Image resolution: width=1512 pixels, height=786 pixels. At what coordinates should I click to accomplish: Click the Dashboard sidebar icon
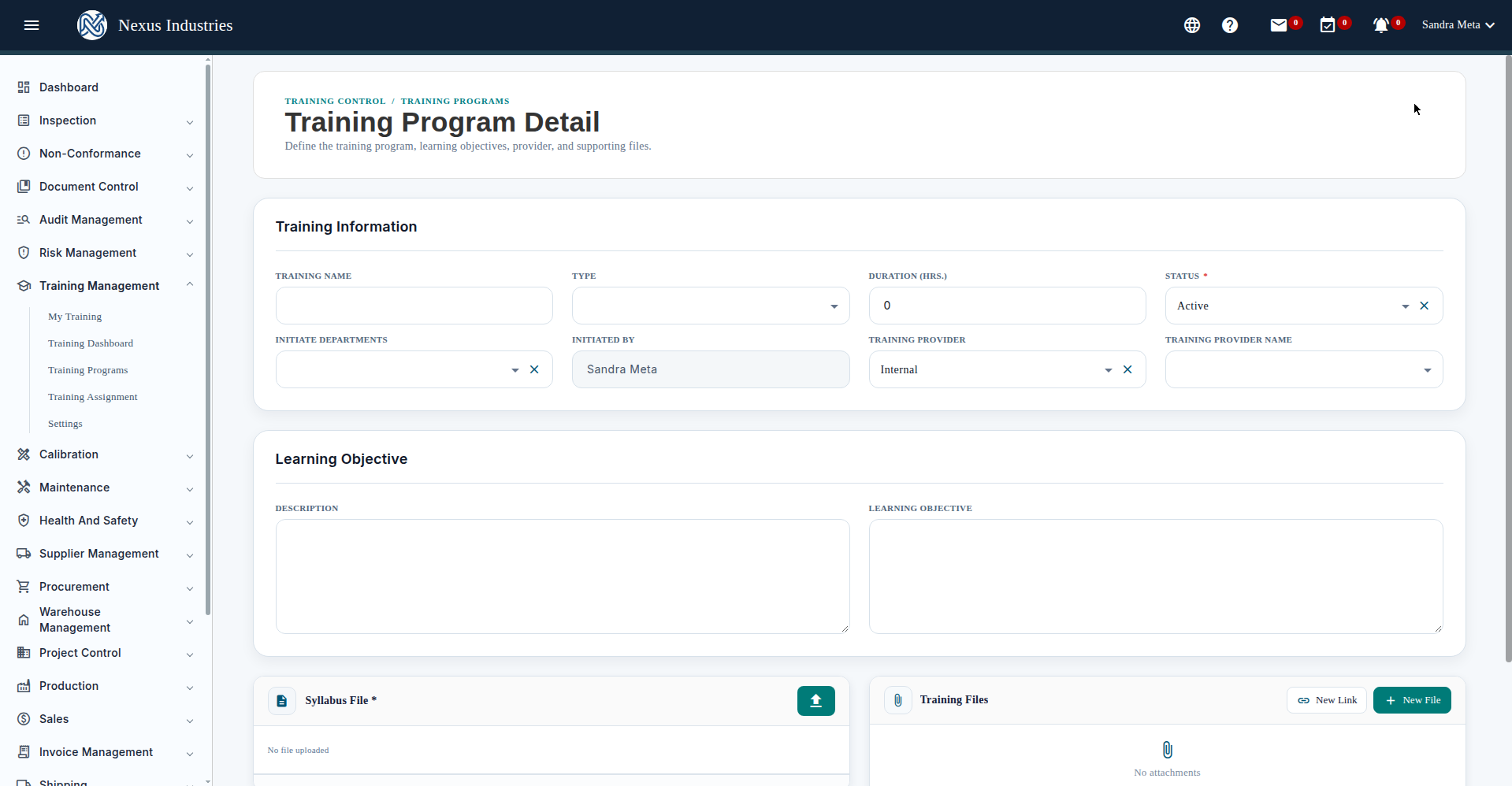click(x=24, y=87)
